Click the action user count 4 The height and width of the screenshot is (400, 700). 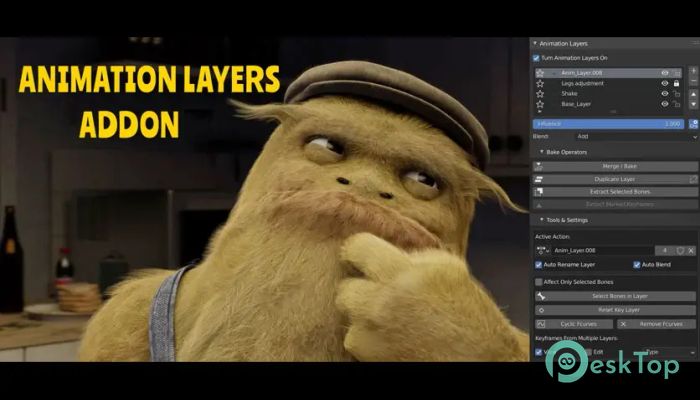click(x=664, y=251)
